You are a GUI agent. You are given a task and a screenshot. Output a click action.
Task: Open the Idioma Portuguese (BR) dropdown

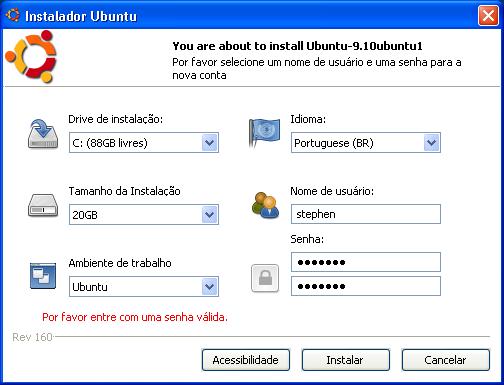point(366,143)
